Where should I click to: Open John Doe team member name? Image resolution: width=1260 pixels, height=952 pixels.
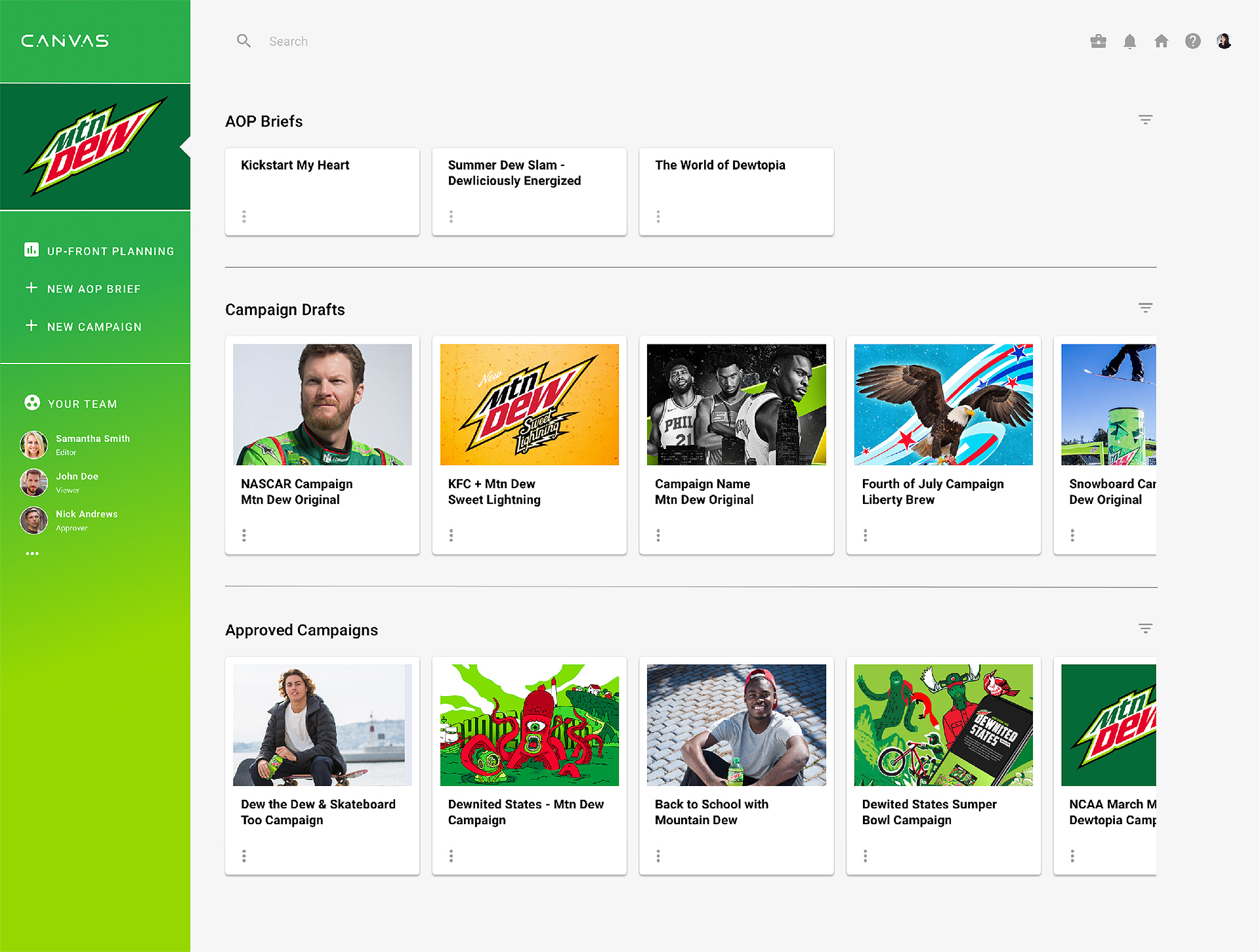[77, 476]
